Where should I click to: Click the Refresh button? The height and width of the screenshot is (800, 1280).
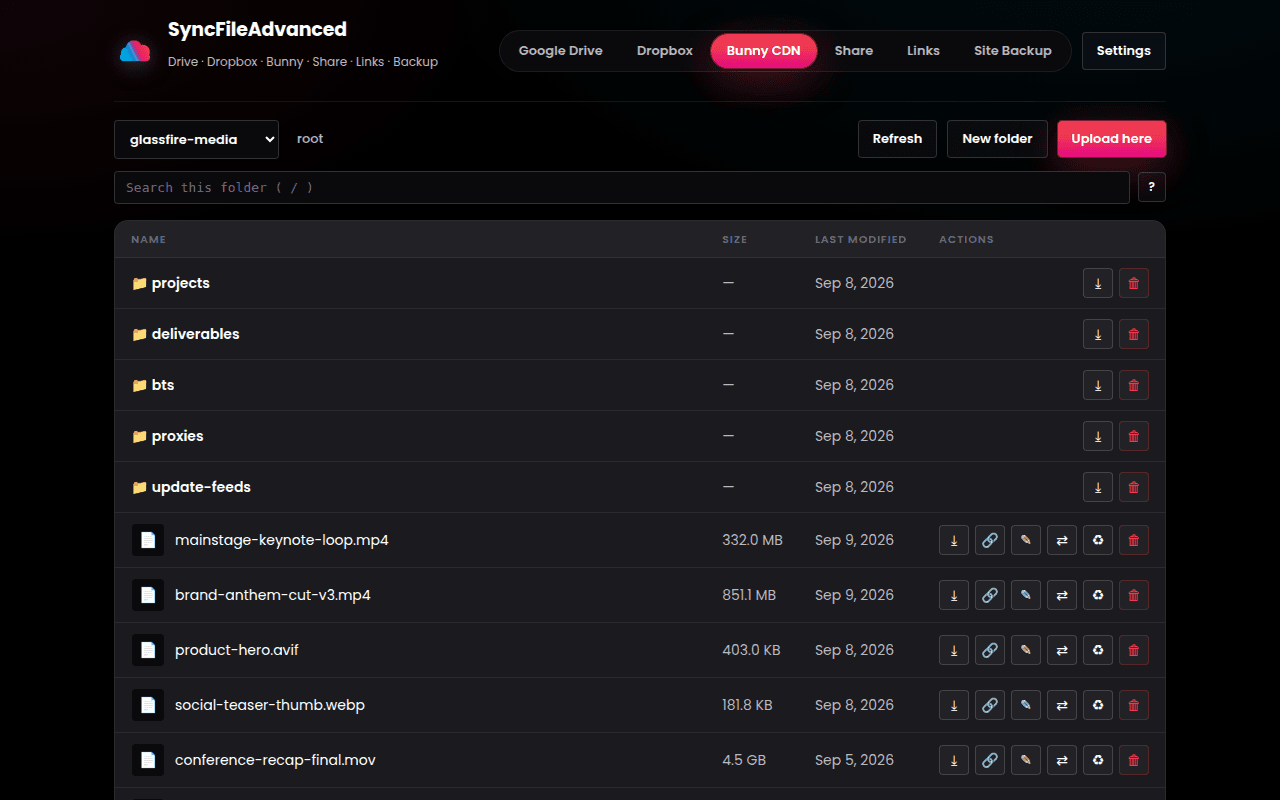pyautogui.click(x=897, y=139)
